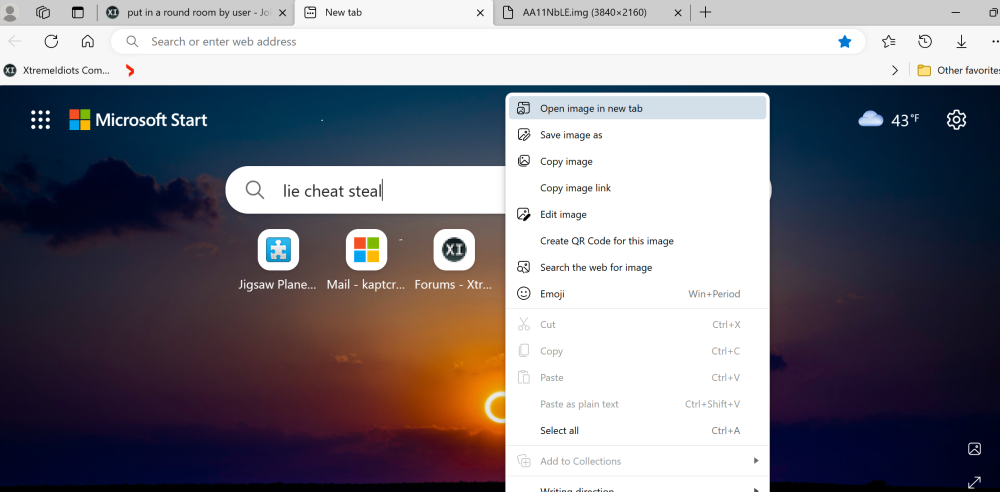
Task: Go to the browser home page icon
Action: [88, 42]
